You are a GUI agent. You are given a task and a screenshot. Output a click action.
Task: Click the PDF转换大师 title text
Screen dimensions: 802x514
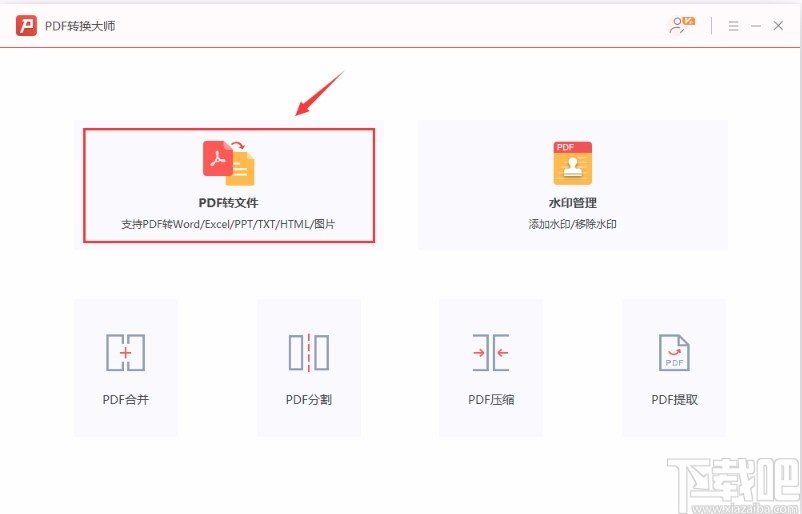click(80, 26)
